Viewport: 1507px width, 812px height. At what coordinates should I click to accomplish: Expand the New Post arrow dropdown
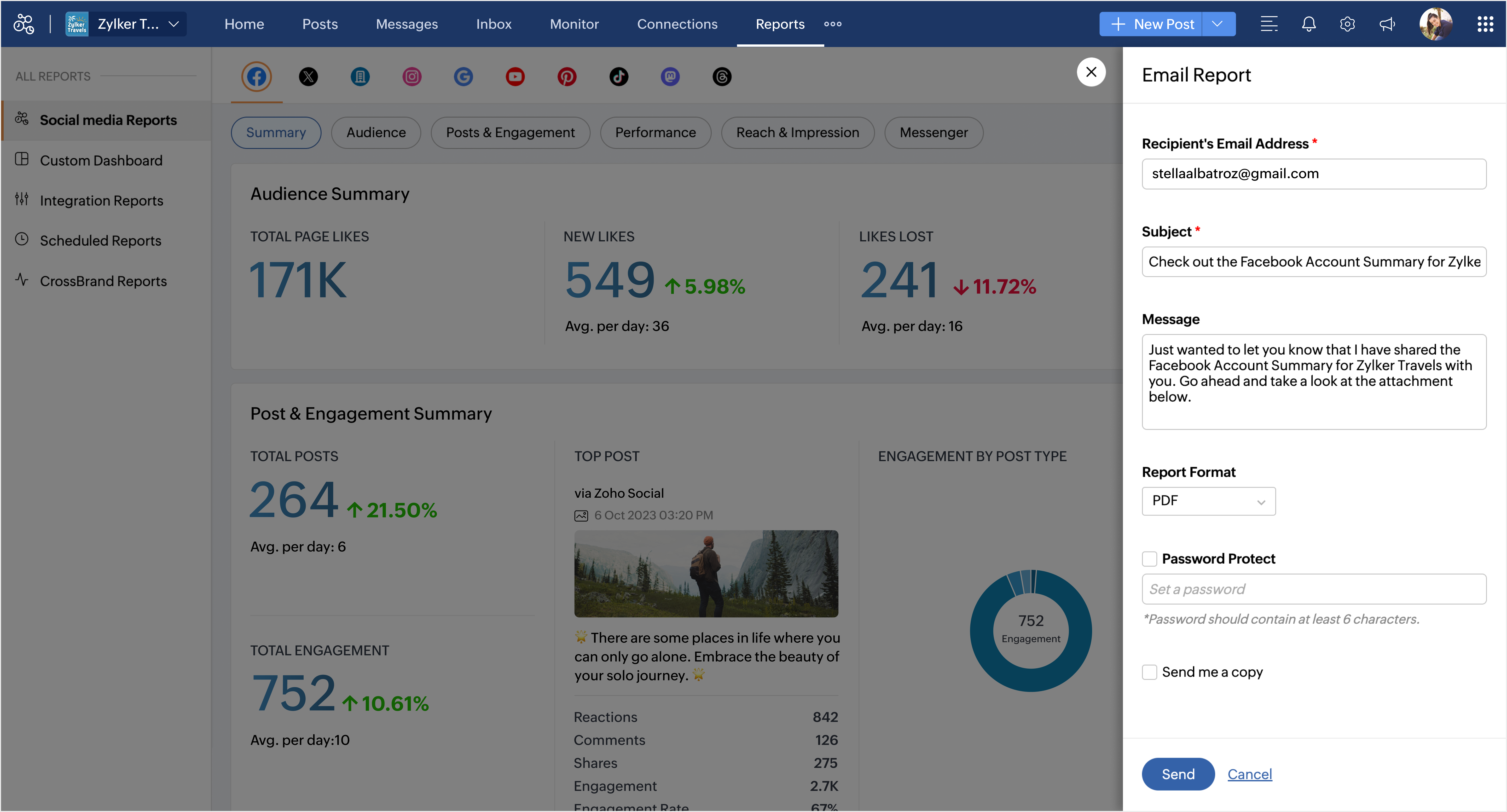1218,24
